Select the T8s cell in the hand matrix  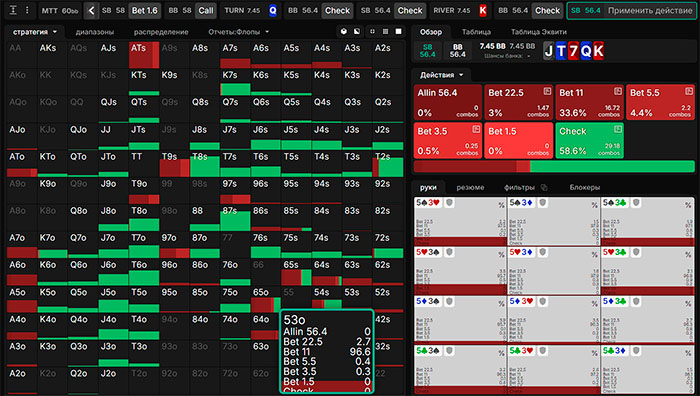[204, 164]
